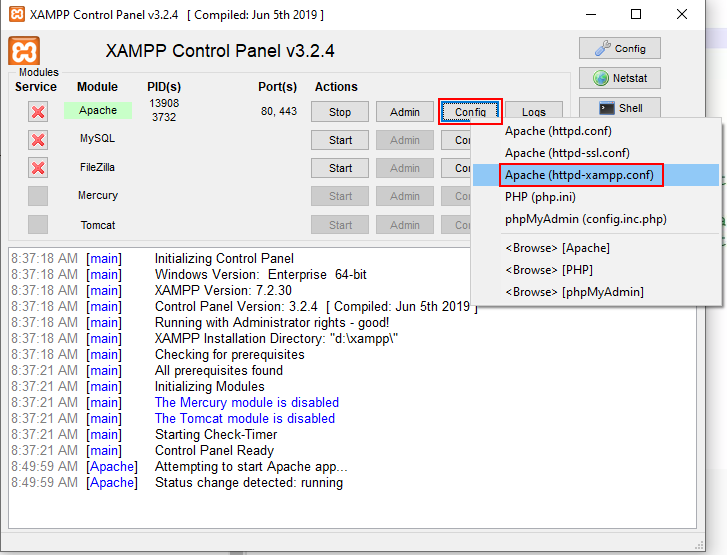Start the MySQL module
Image resolution: width=727 pixels, height=555 pixels.
[x=340, y=140]
